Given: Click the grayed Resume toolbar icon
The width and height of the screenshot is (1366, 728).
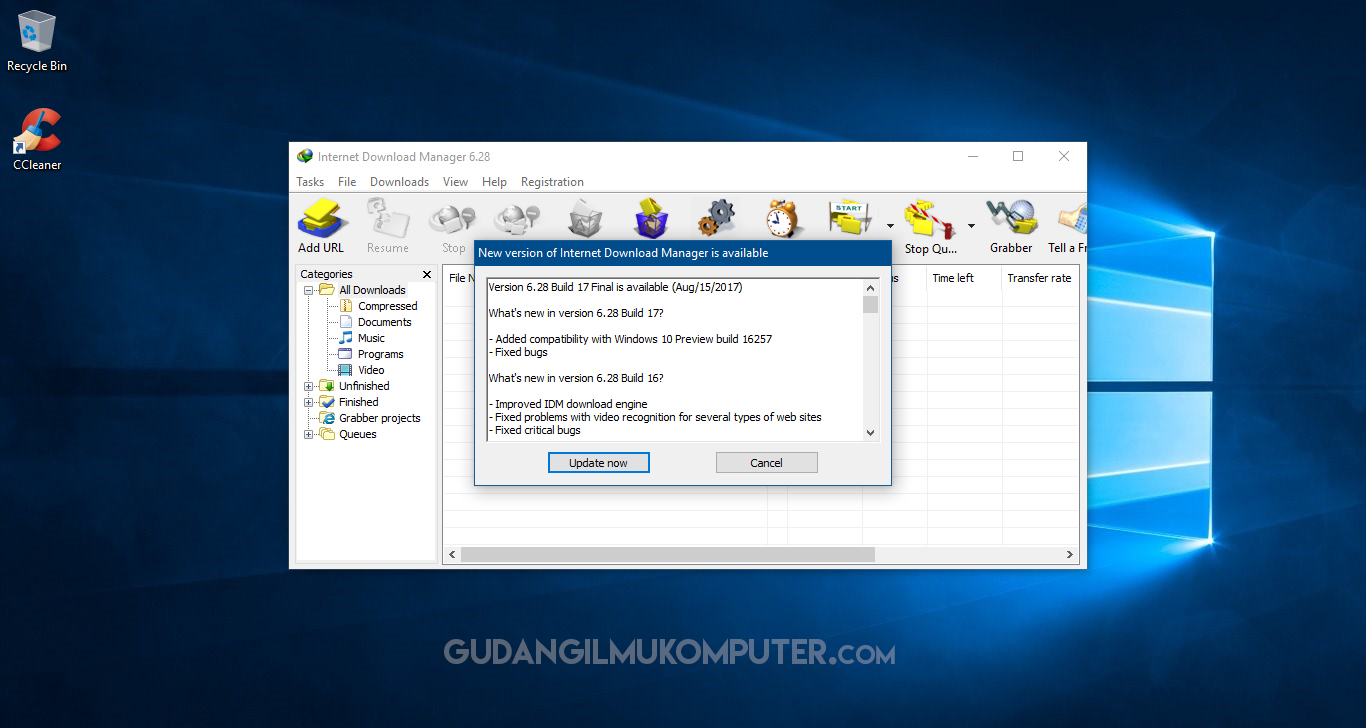Looking at the screenshot, I should coord(387,219).
